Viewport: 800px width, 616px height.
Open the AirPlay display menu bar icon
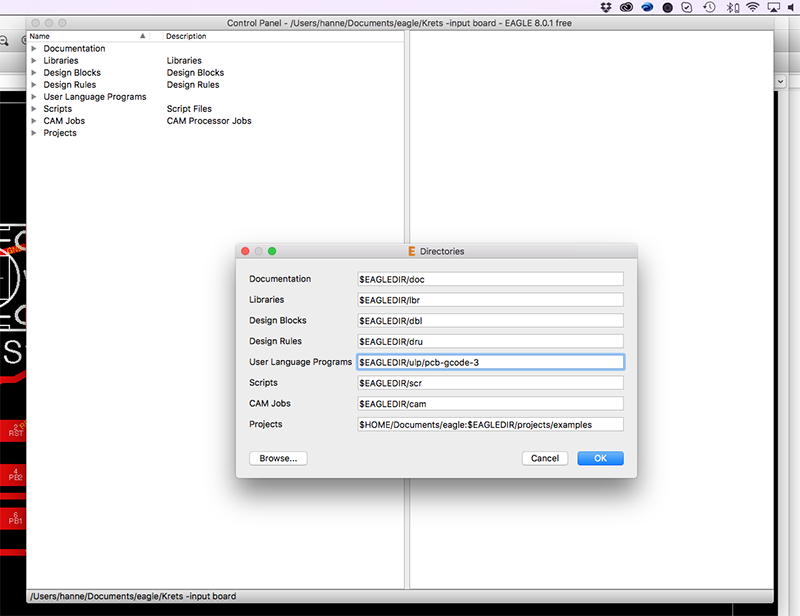click(x=774, y=7)
